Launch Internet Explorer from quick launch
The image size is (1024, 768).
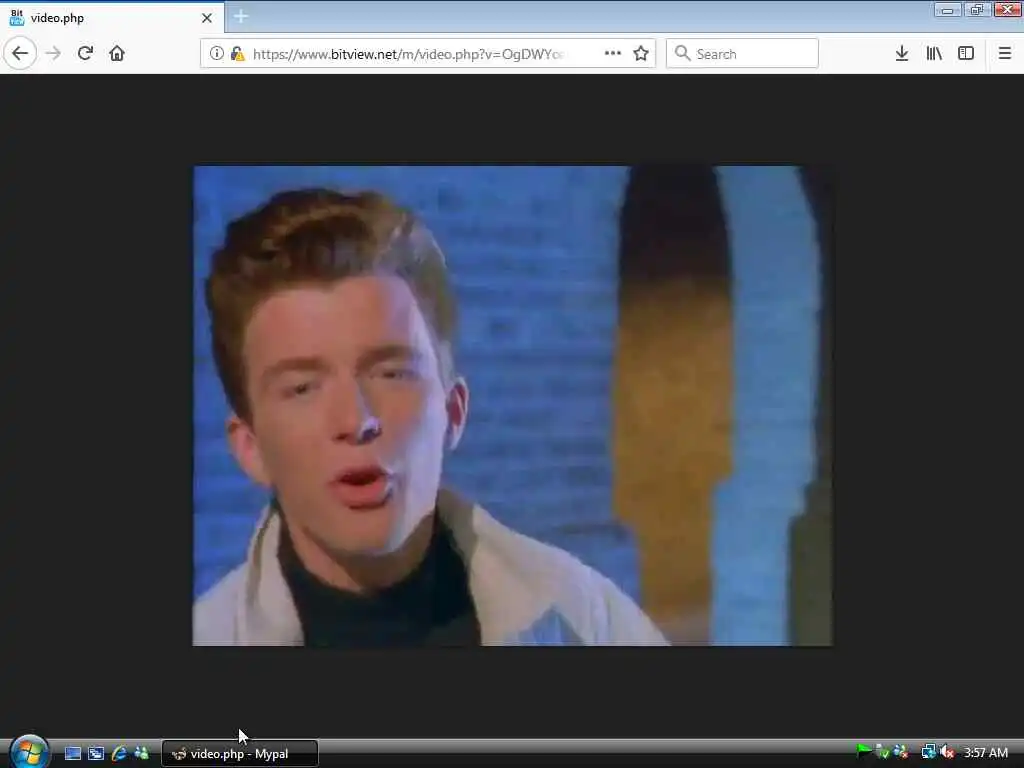pos(119,754)
